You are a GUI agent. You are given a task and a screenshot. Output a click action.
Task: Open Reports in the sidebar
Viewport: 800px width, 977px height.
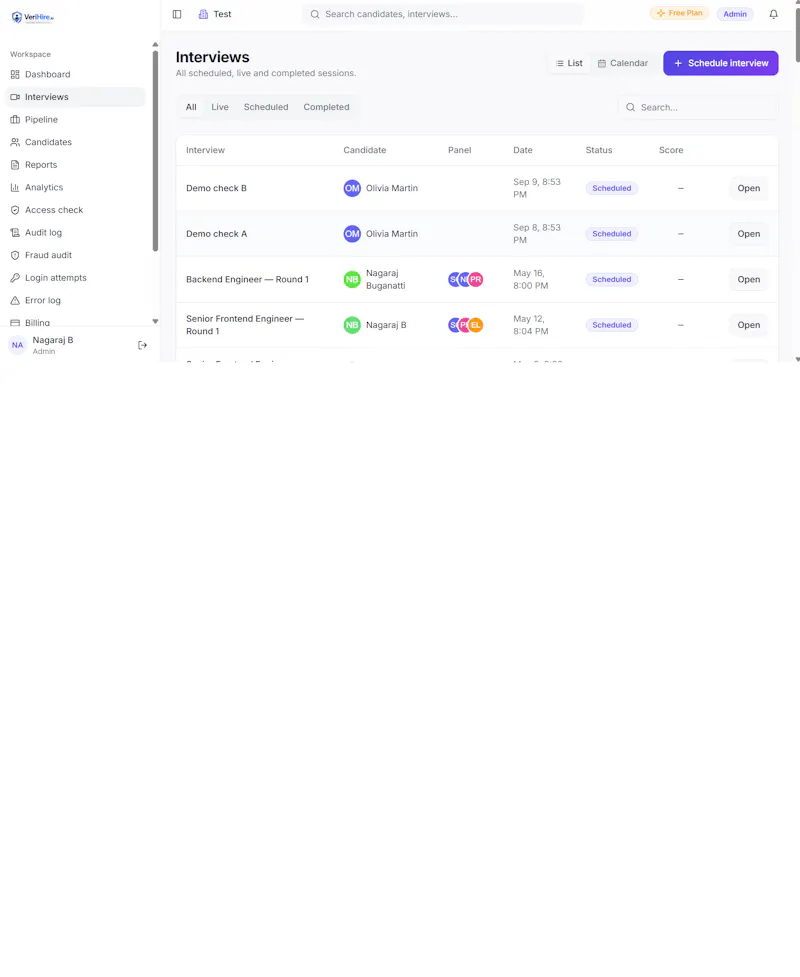pyautogui.click(x=75, y=164)
